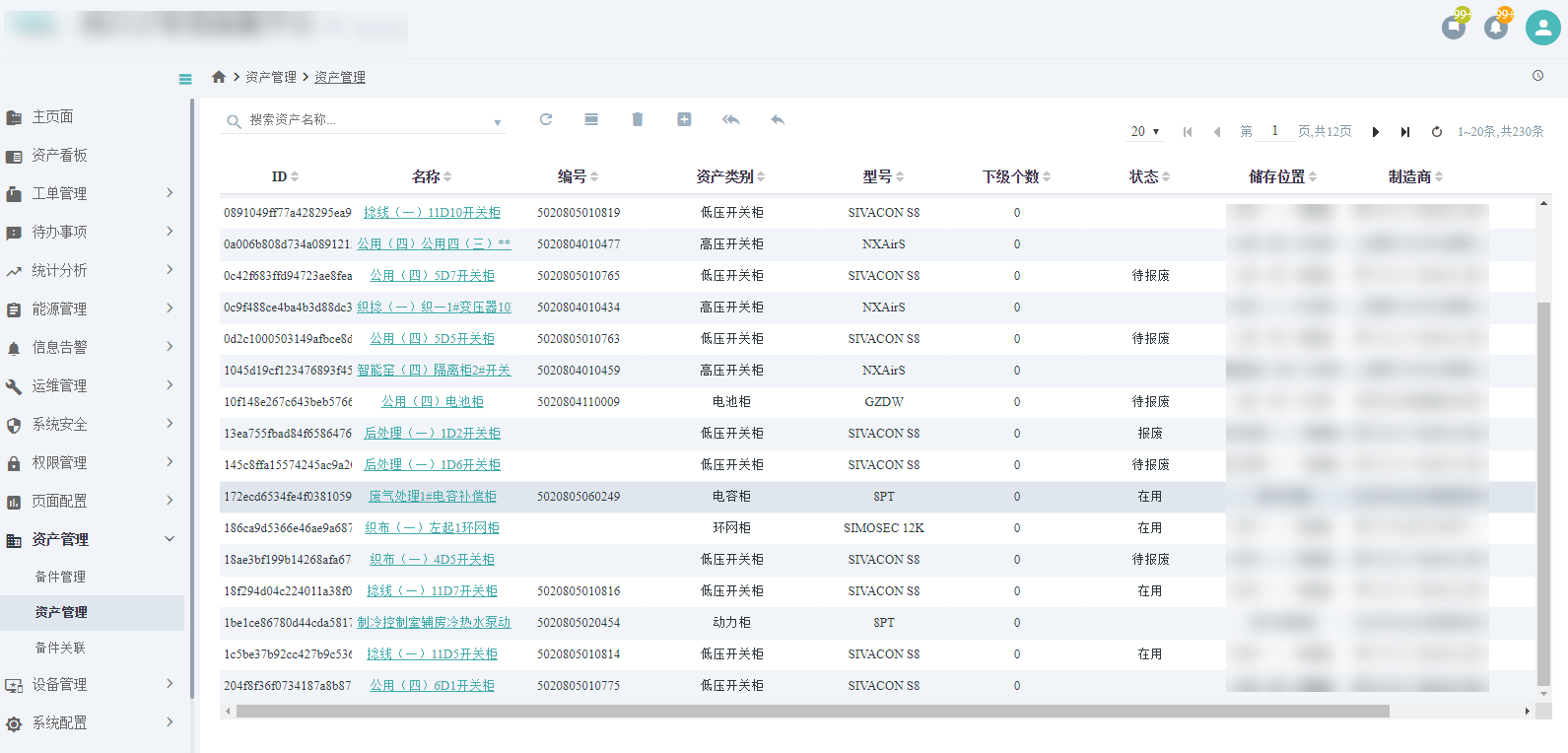Open the 公用（四）电池柜 asset link

[x=433, y=402]
